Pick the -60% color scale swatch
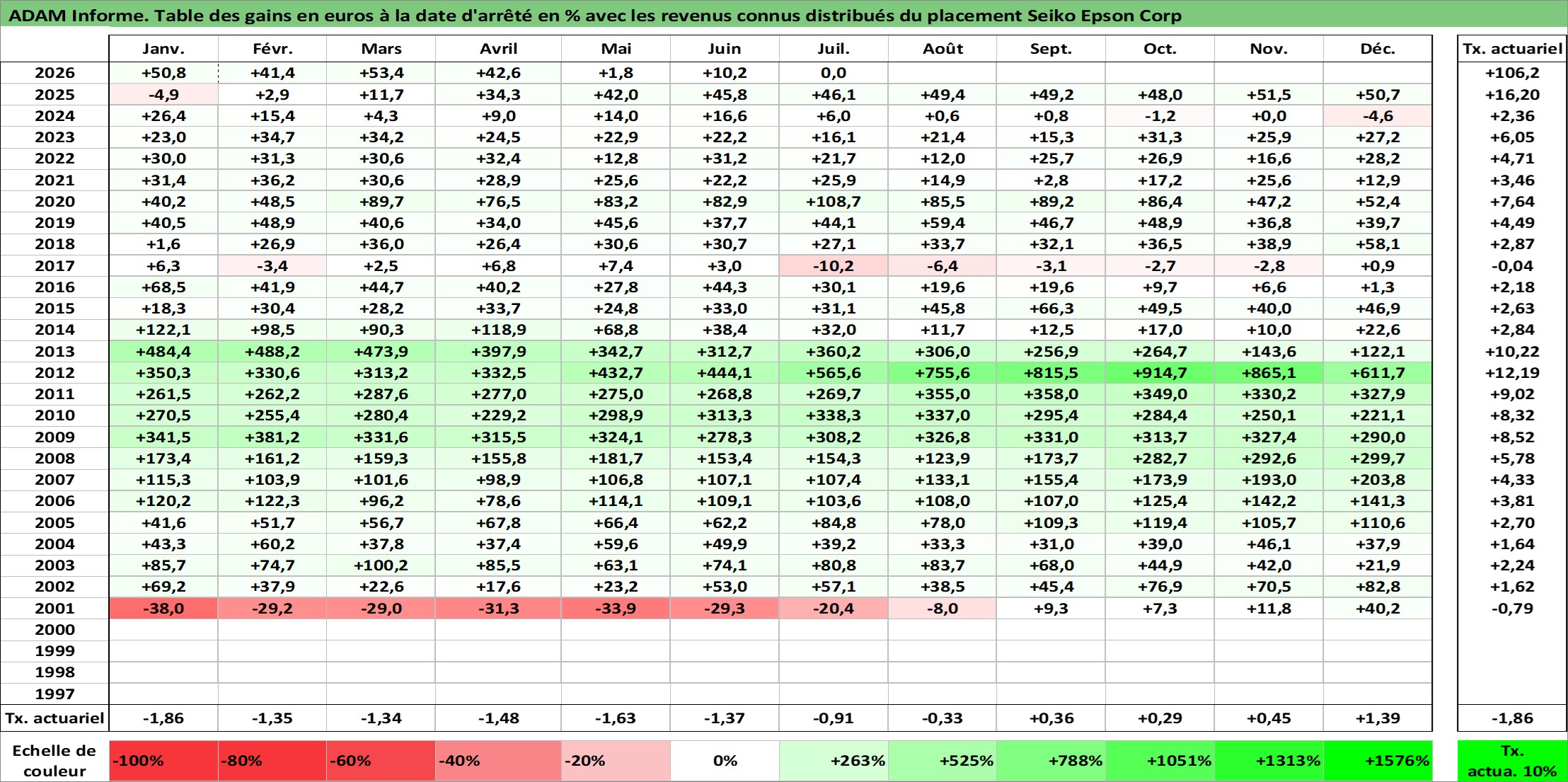The height and width of the screenshot is (782, 1568). pyautogui.click(x=381, y=761)
